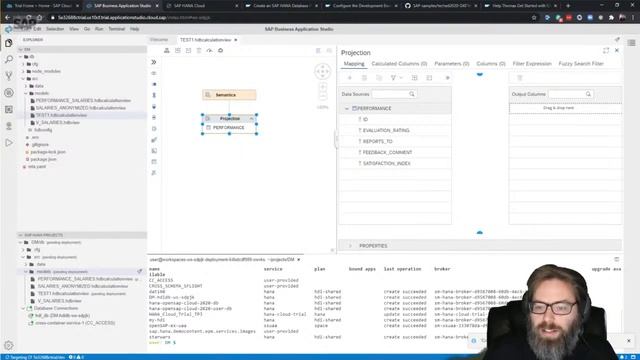Open SALARIES_ANONYMIZED calculation view in Explorer

click(x=80, y=108)
